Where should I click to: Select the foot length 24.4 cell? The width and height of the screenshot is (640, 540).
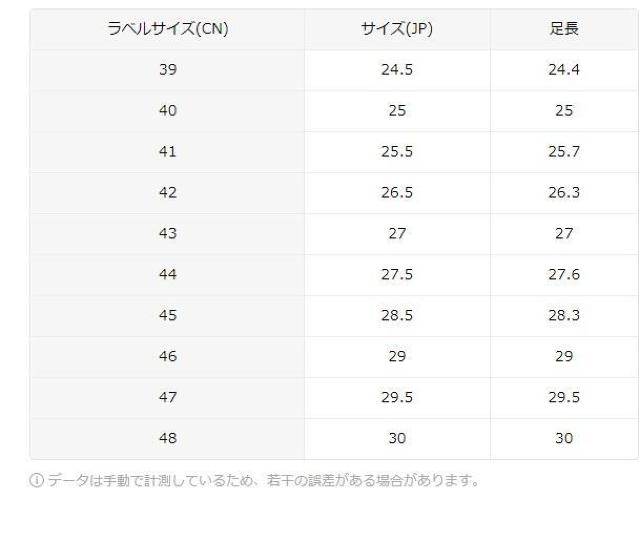tap(564, 70)
